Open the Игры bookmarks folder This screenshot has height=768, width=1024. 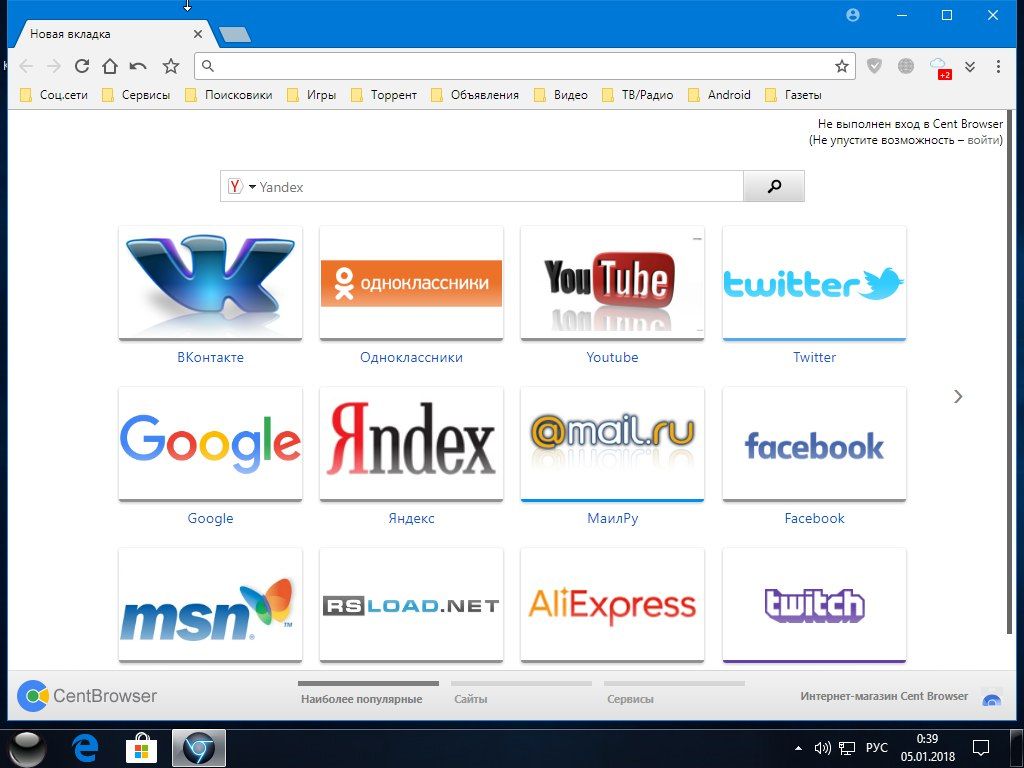(312, 95)
